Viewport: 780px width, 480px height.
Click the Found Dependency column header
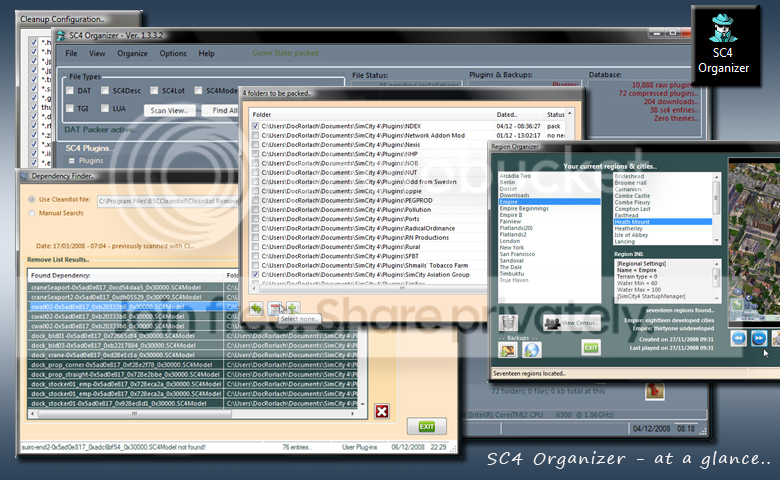pos(125,275)
